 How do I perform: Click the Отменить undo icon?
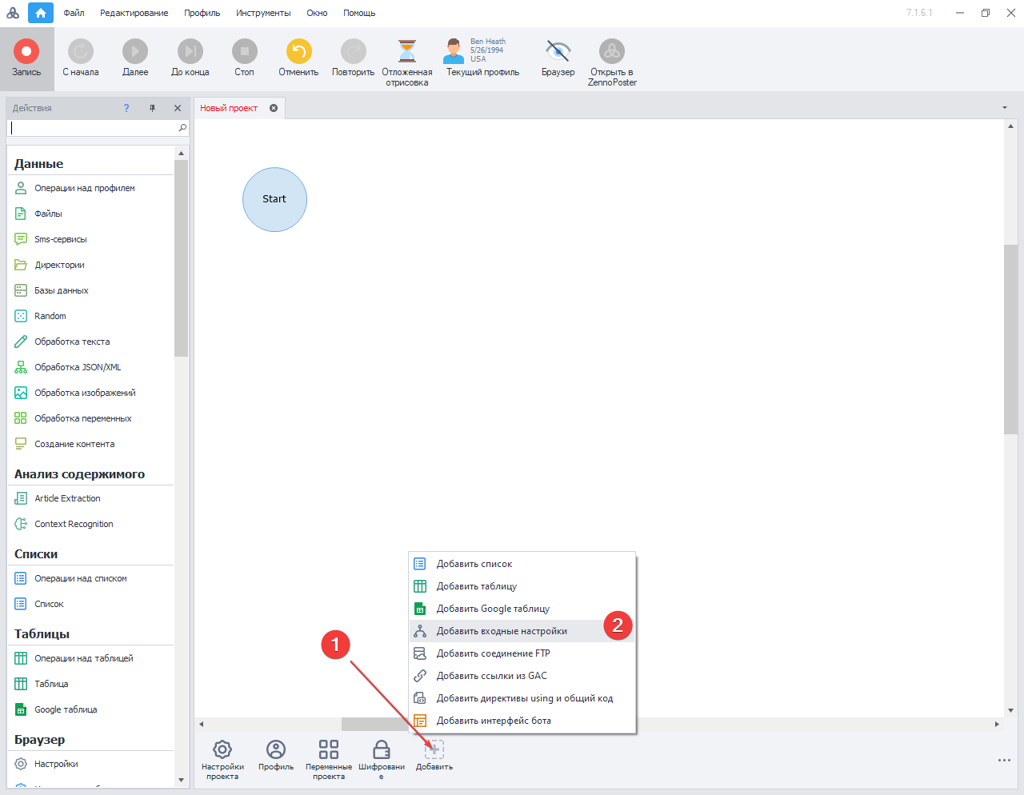click(298, 51)
